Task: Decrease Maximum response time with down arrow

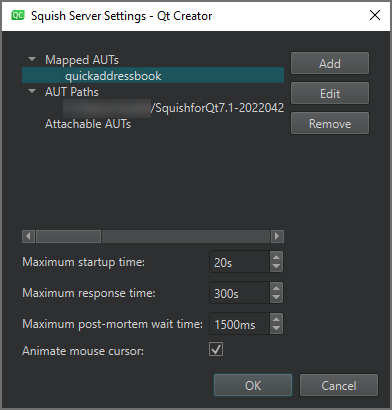Action: point(276,298)
